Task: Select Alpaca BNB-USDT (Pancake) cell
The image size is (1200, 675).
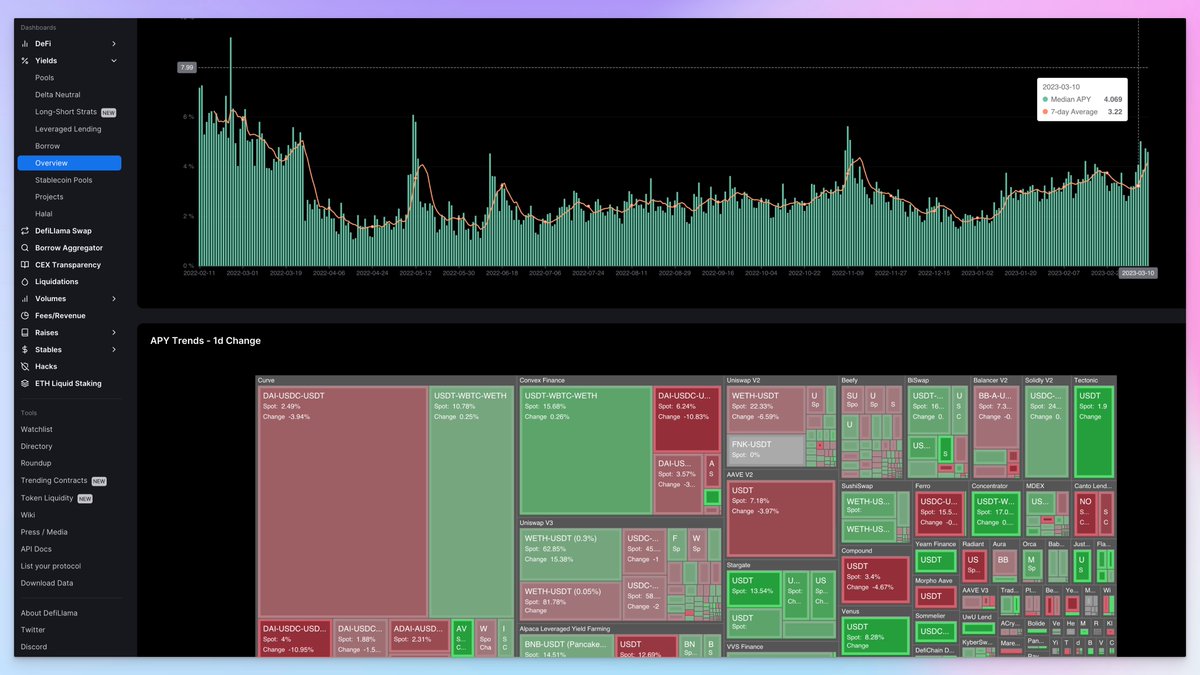Action: (x=566, y=646)
